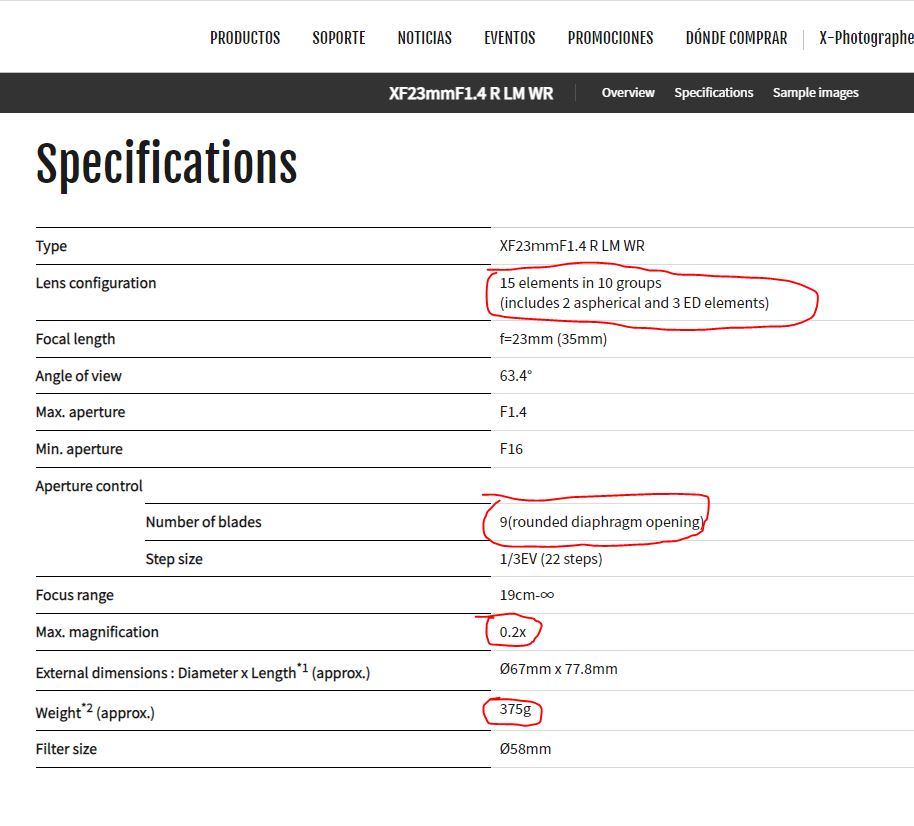The width and height of the screenshot is (914, 826).
Task: Click the circled 0.2x magnification value
Action: coord(513,632)
